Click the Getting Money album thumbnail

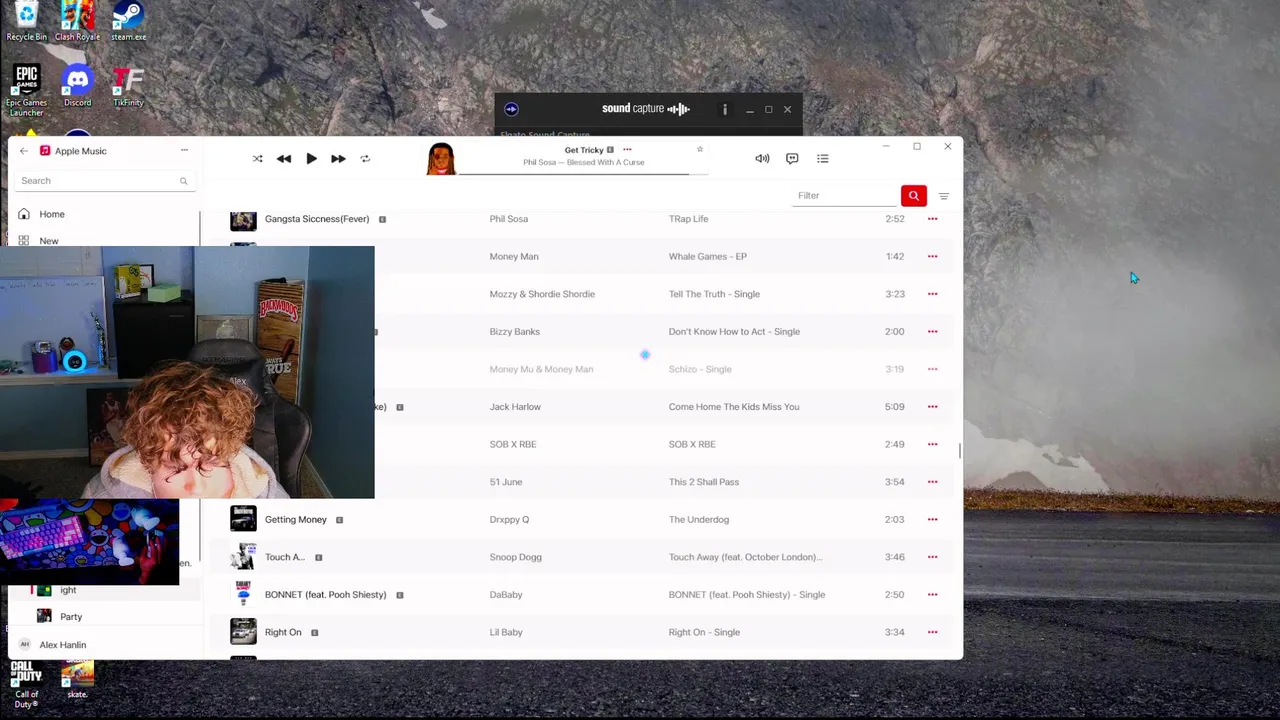243,519
